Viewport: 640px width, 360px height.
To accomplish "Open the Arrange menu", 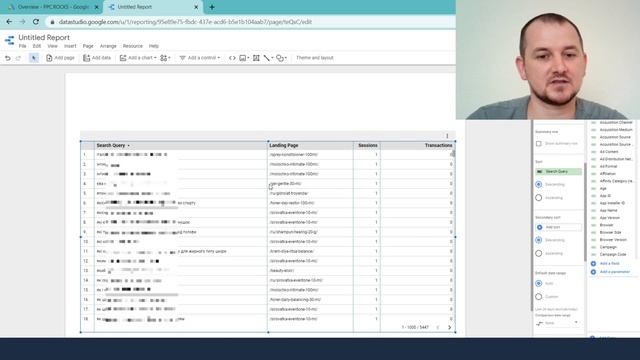I will (x=108, y=46).
